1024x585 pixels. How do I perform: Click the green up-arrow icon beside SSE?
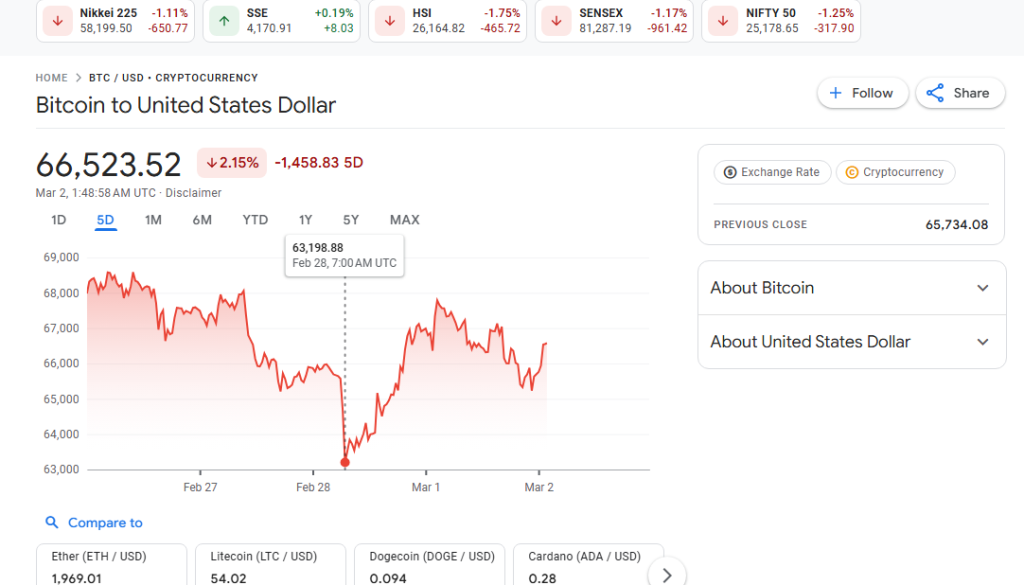[x=222, y=20]
